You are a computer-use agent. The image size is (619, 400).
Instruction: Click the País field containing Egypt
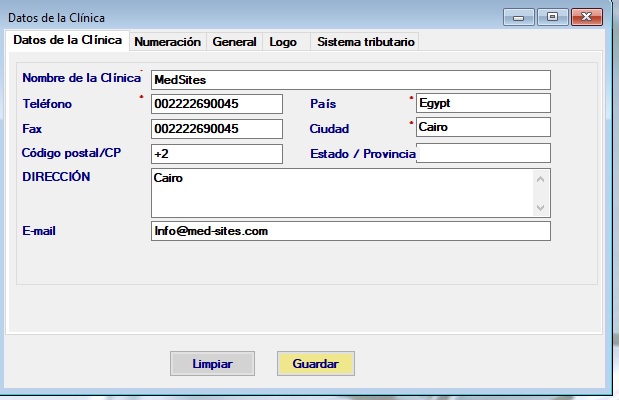click(x=483, y=103)
